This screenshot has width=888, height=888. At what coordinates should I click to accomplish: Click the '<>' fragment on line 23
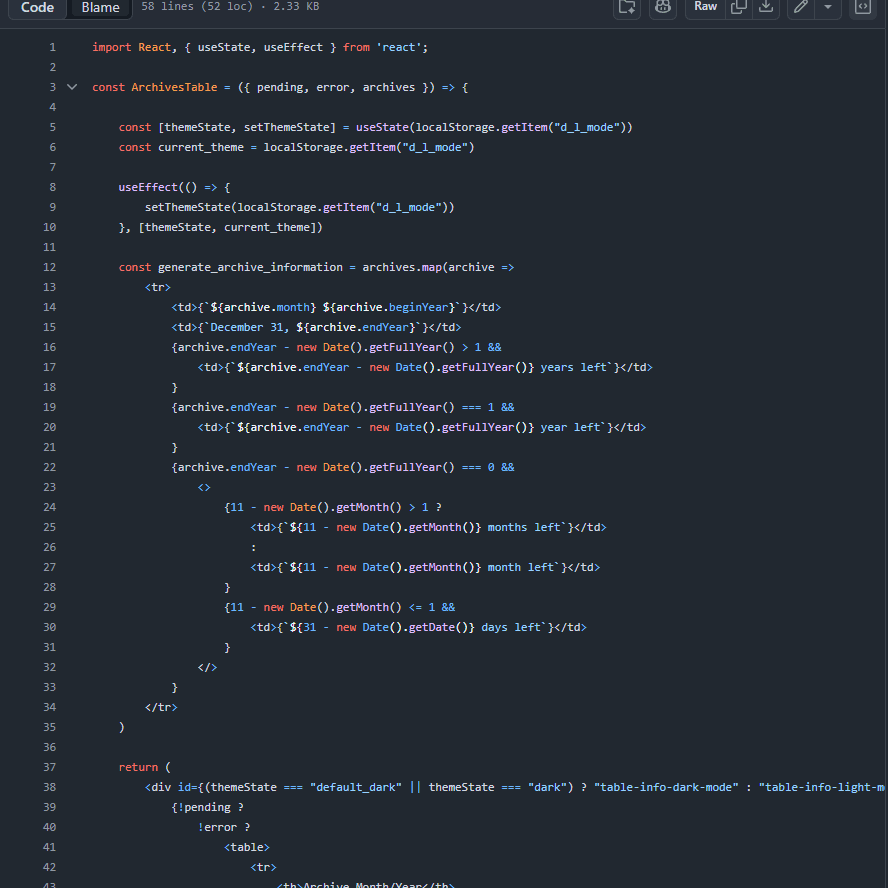[204, 488]
